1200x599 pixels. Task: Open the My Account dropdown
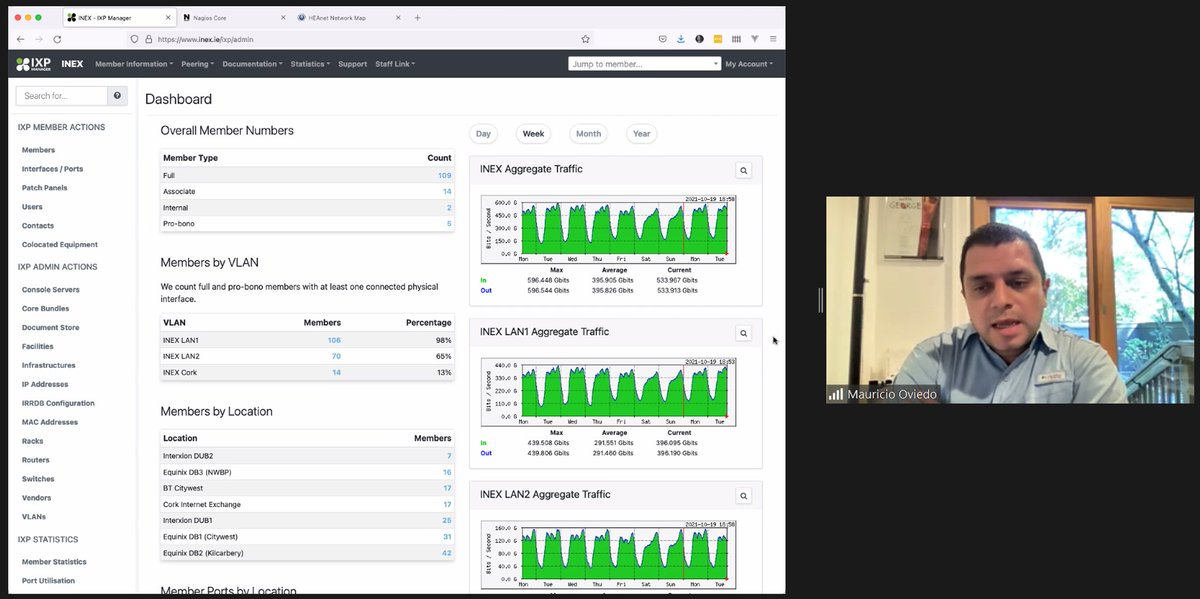(x=749, y=64)
